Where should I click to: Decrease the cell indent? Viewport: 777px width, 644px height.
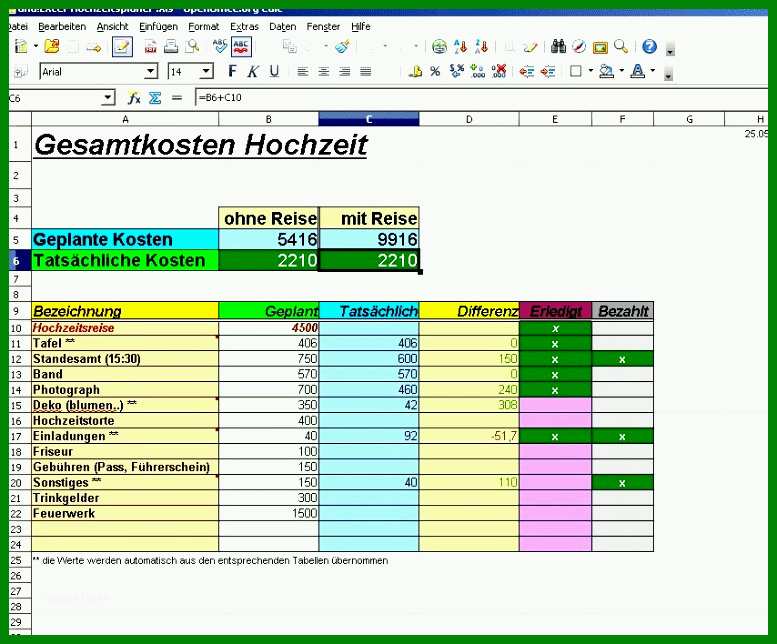click(x=527, y=72)
